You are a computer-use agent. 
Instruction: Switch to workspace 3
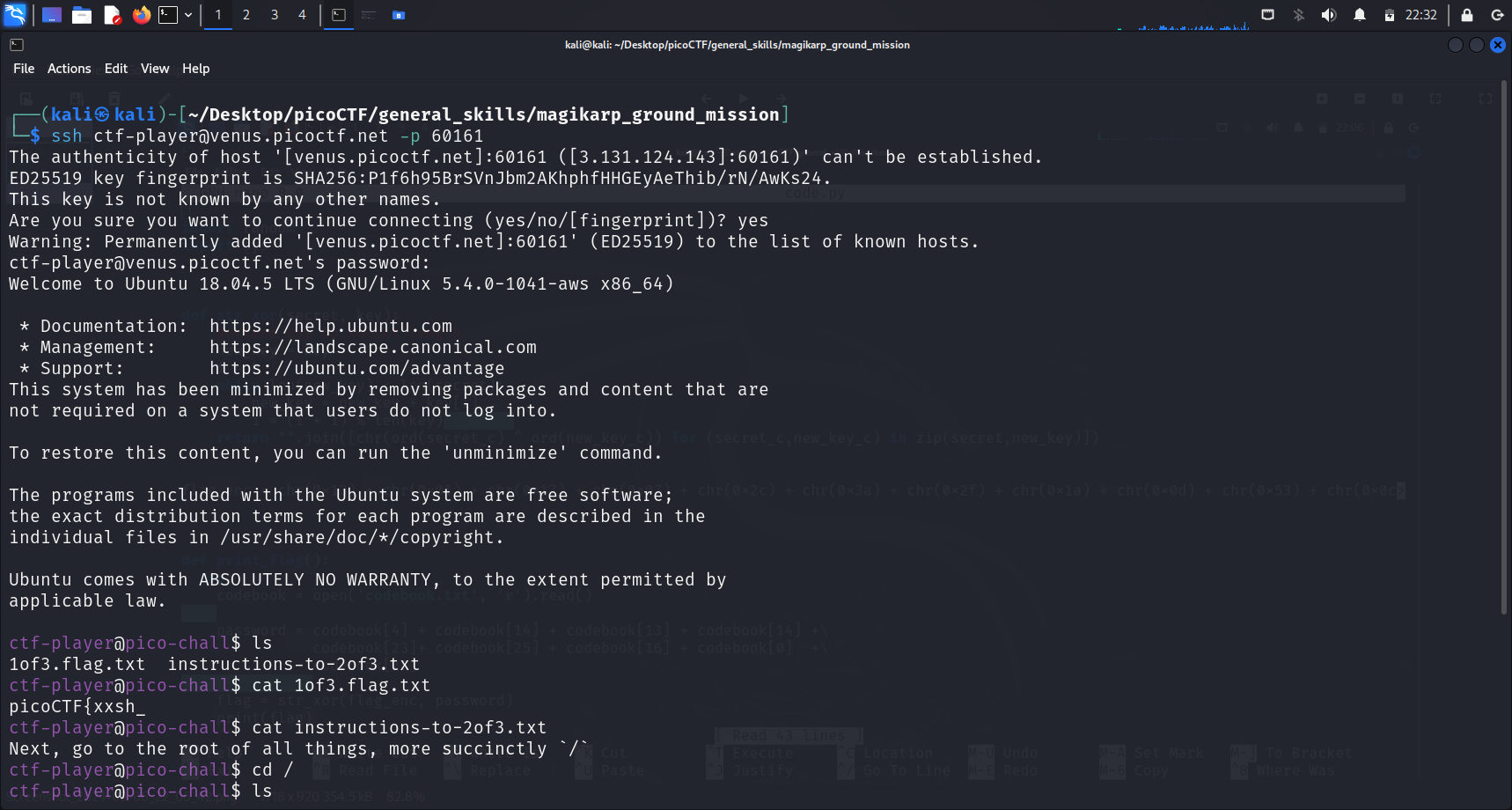coord(275,15)
